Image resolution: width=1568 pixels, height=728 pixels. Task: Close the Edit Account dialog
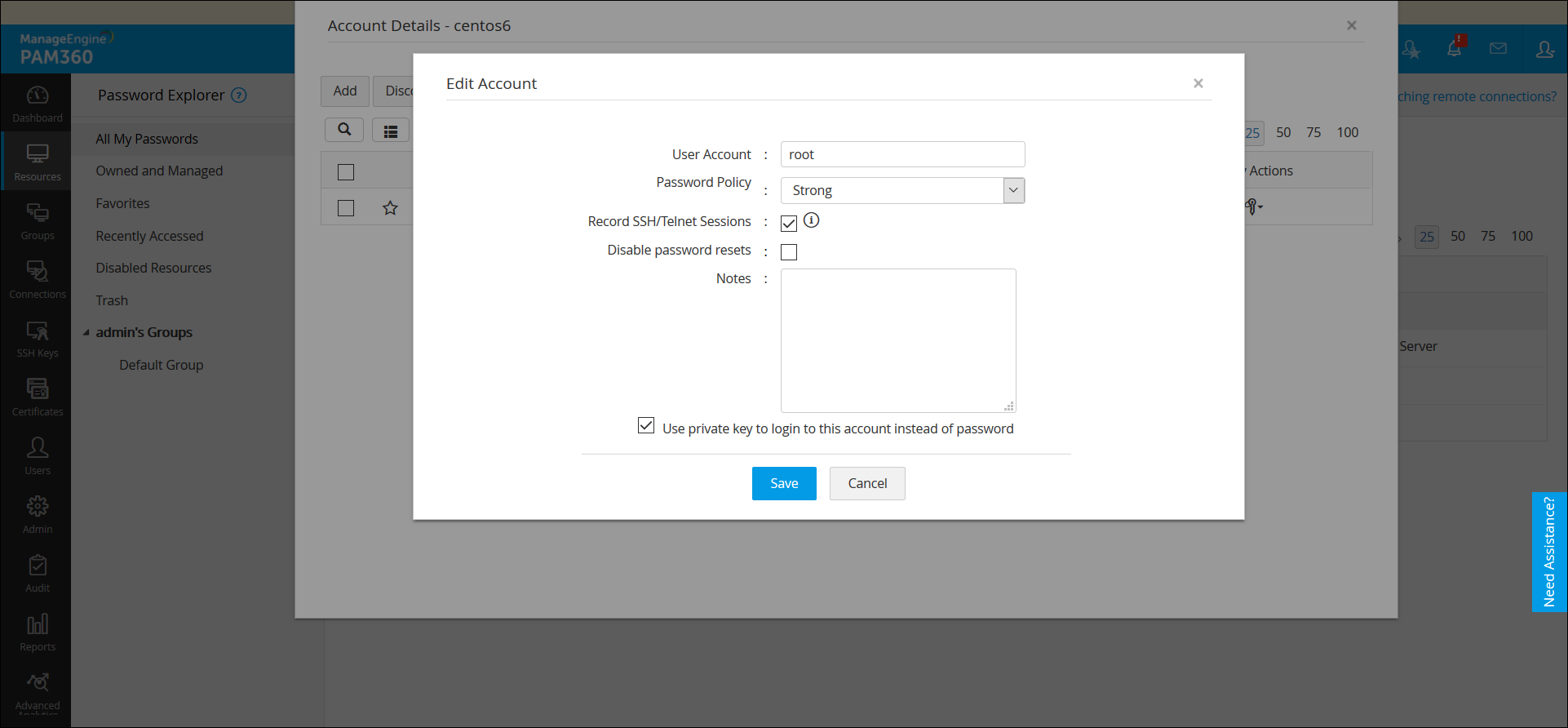[x=1198, y=83]
